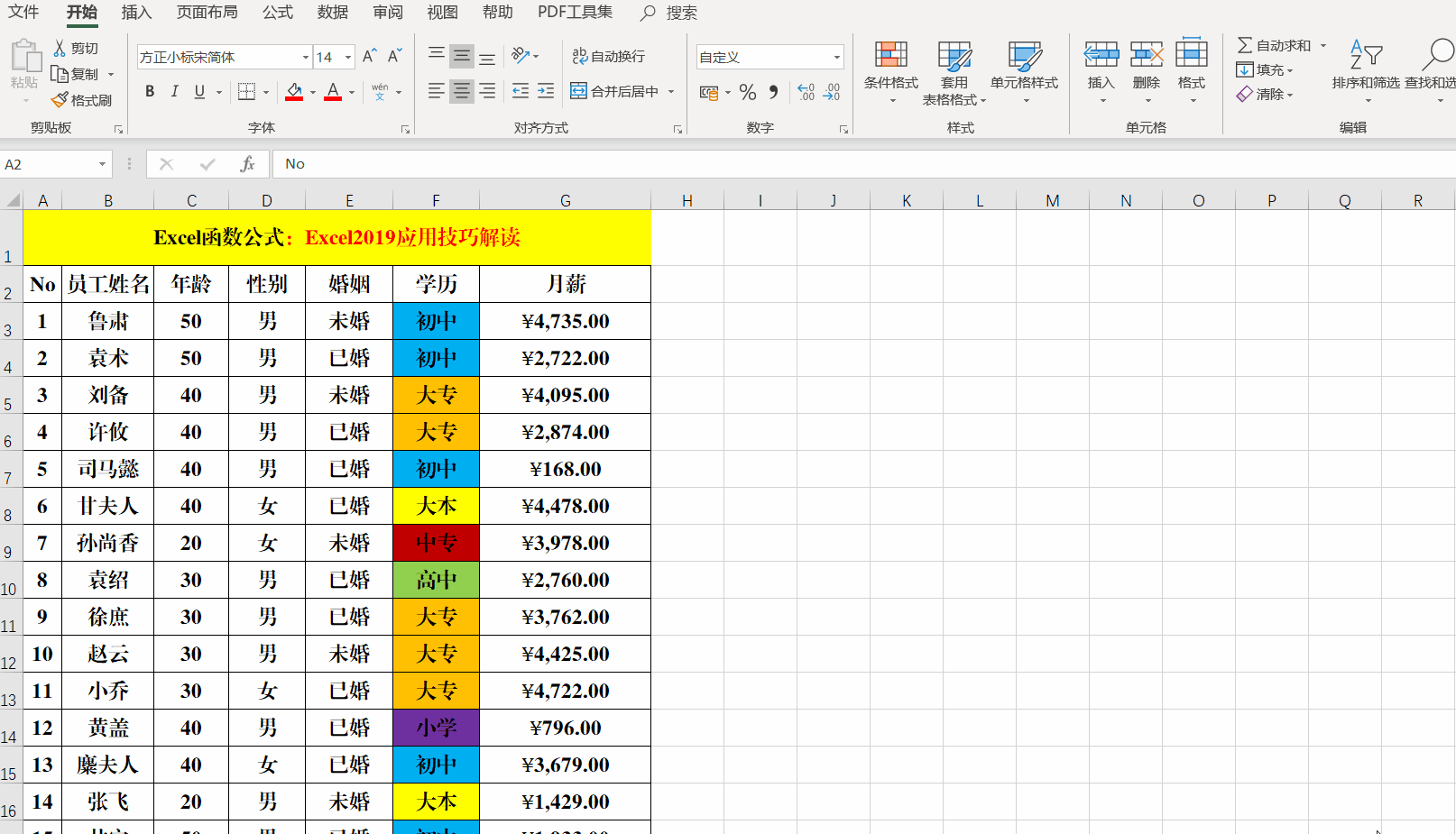The width and height of the screenshot is (1456, 834).
Task: Apply fill color bucket
Action: pyautogui.click(x=294, y=91)
